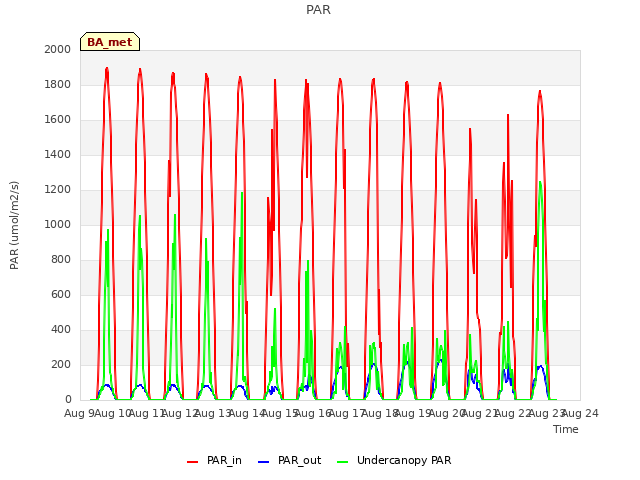The image size is (640, 480).
Task: Toggle the Undercanopy PAR legend entry
Action: click(x=394, y=460)
